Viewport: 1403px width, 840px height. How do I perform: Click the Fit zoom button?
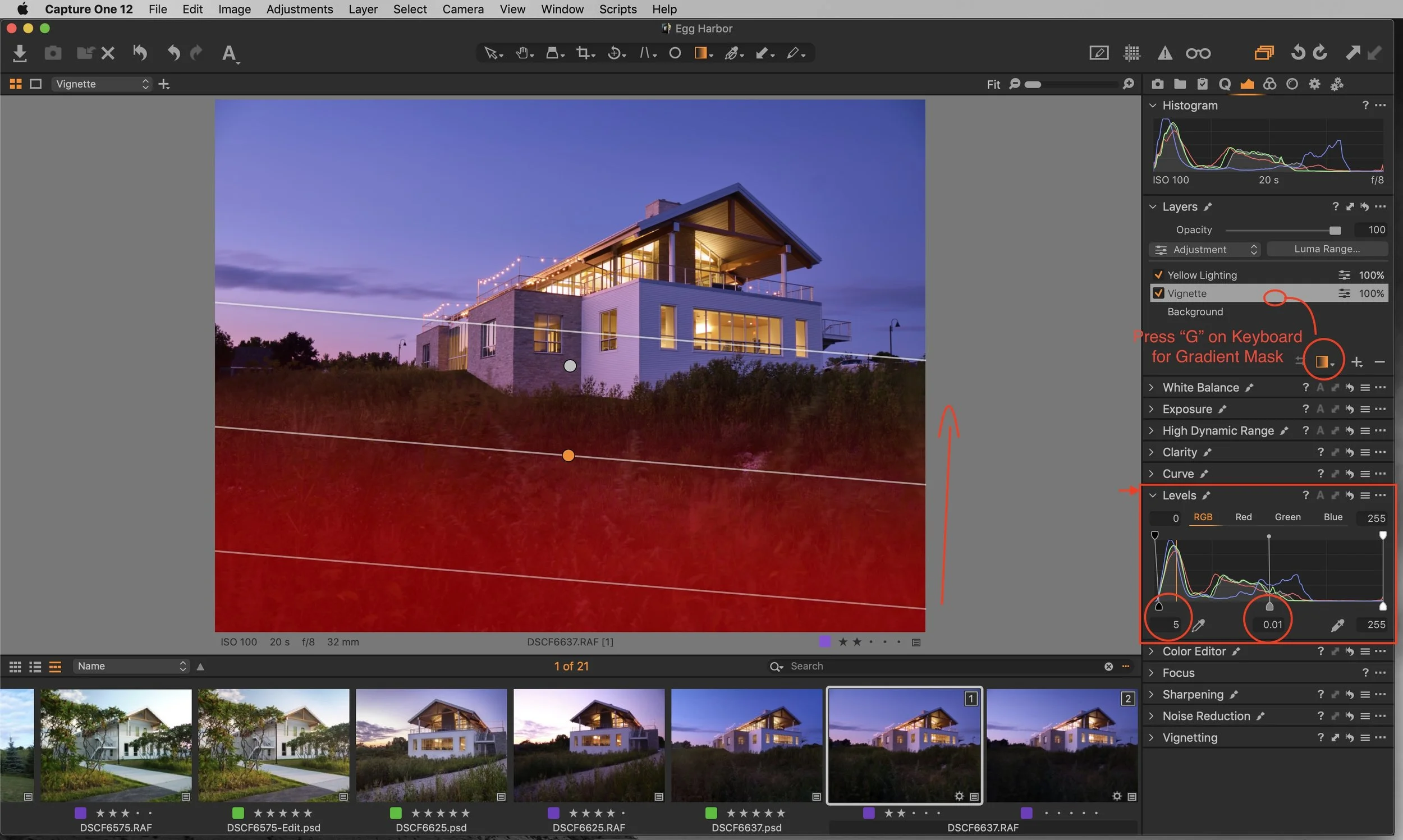click(993, 84)
